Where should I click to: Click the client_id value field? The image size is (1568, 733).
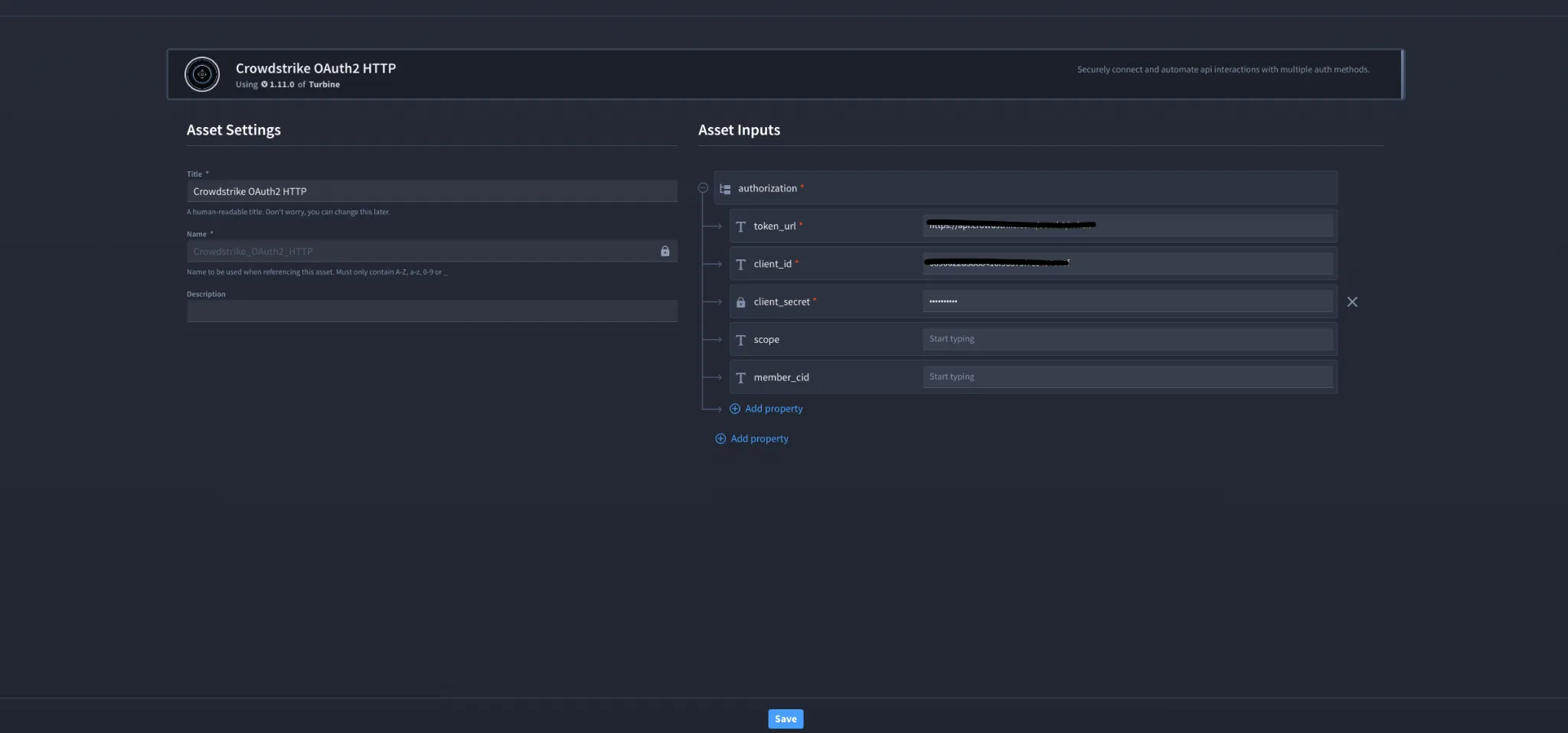(1128, 263)
